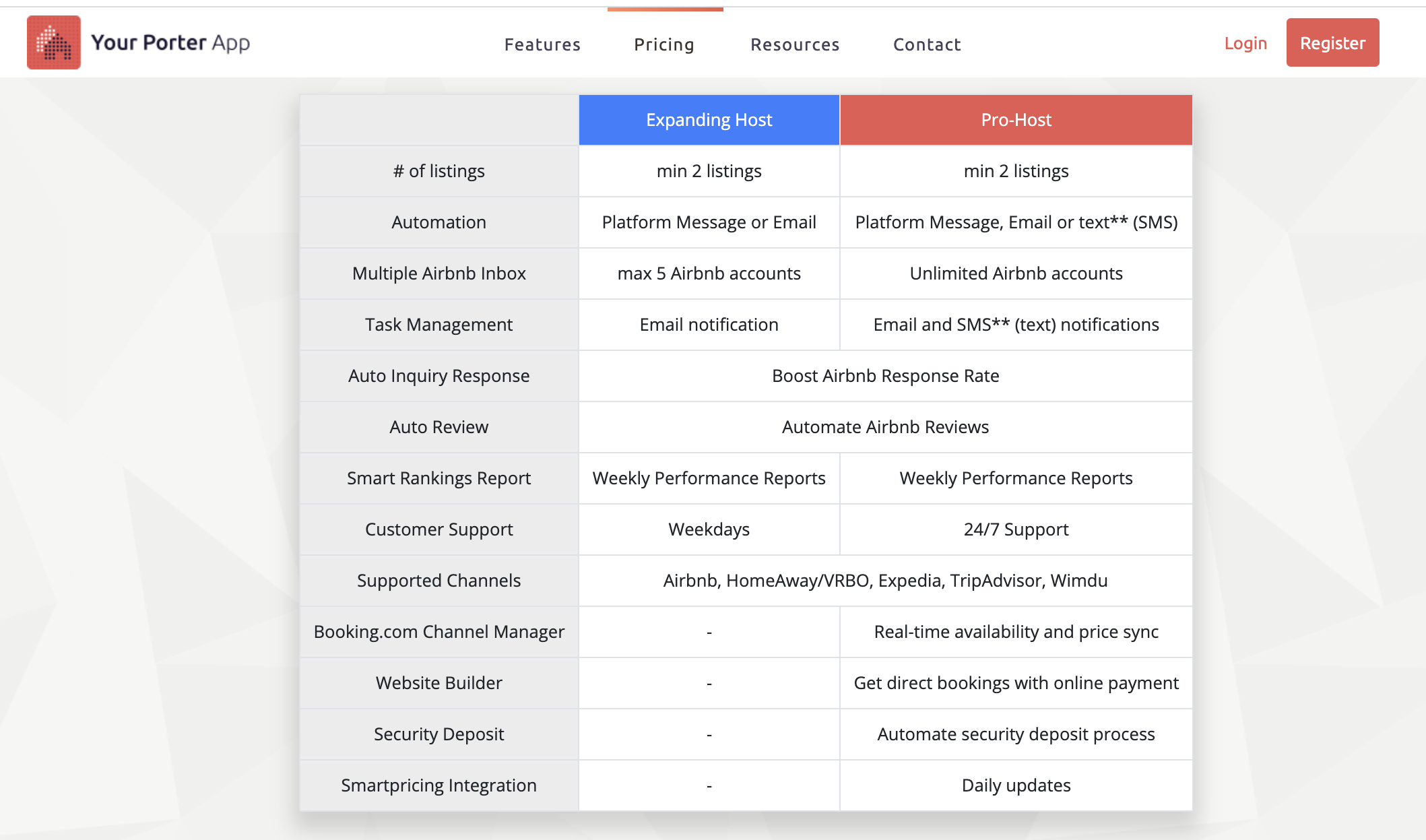Click the dash in Booking.com Channel Manager row

coord(709,632)
